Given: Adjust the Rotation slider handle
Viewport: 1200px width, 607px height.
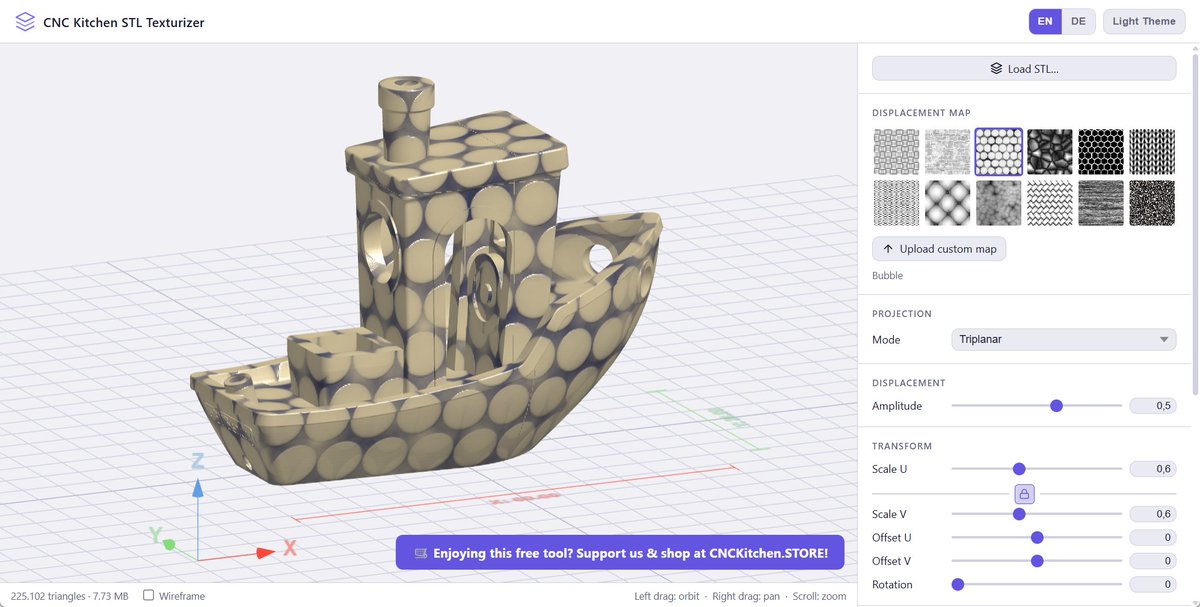Looking at the screenshot, I should [x=958, y=584].
